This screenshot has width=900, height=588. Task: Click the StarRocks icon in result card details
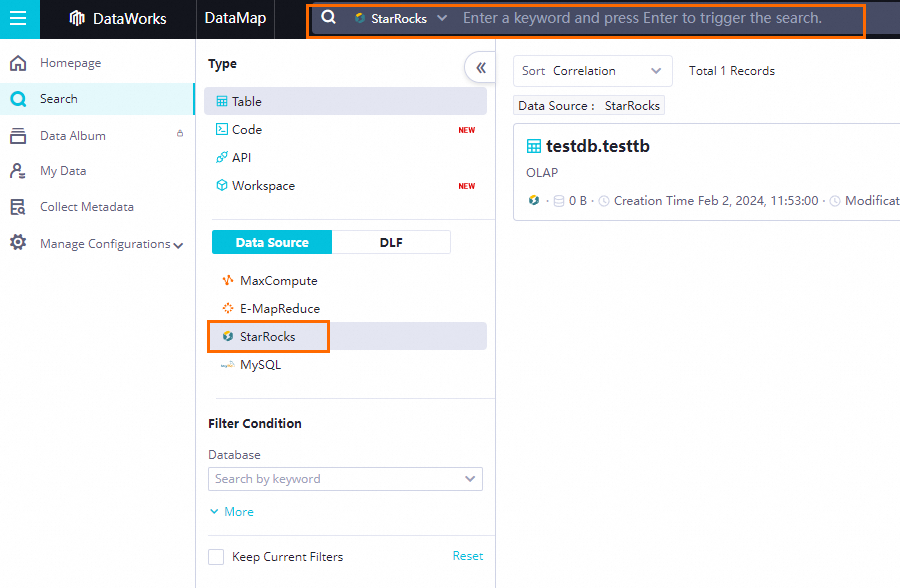pos(534,200)
